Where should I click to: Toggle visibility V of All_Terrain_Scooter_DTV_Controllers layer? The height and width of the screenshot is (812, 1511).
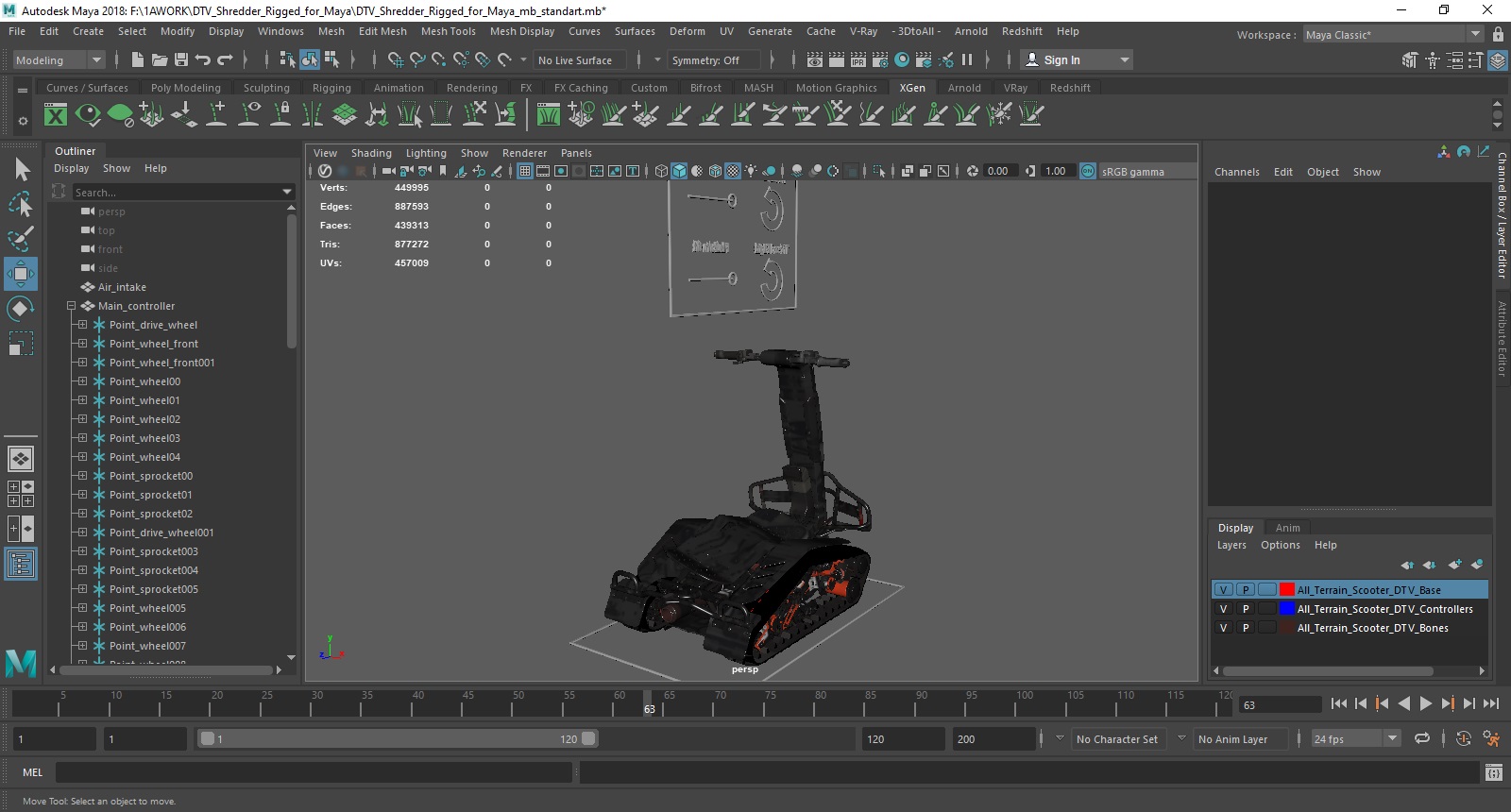(1223, 609)
